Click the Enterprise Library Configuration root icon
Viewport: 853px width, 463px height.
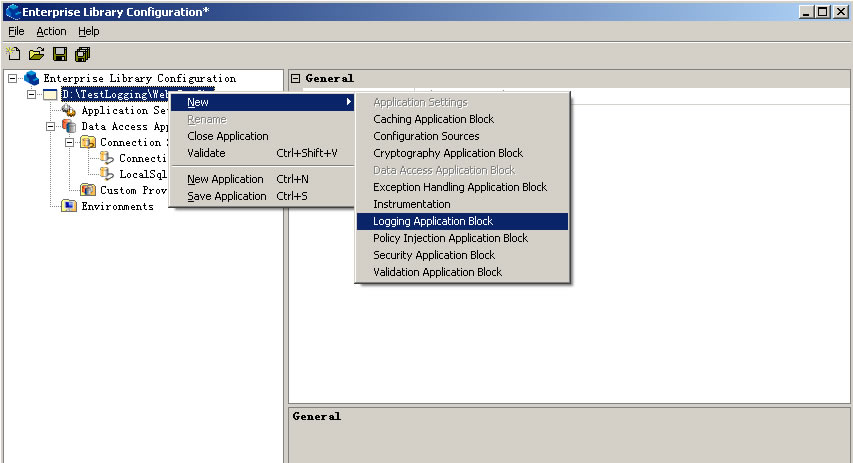point(32,78)
